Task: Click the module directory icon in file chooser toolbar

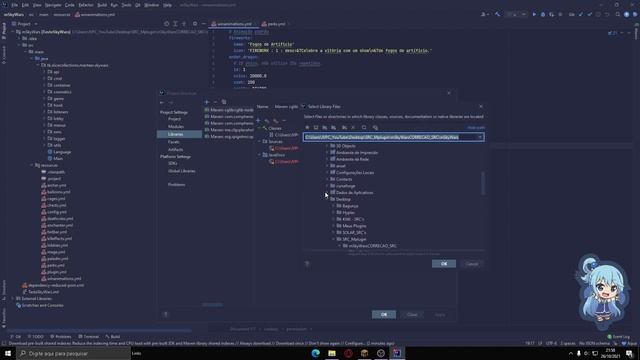Action: pyautogui.click(x=334, y=127)
